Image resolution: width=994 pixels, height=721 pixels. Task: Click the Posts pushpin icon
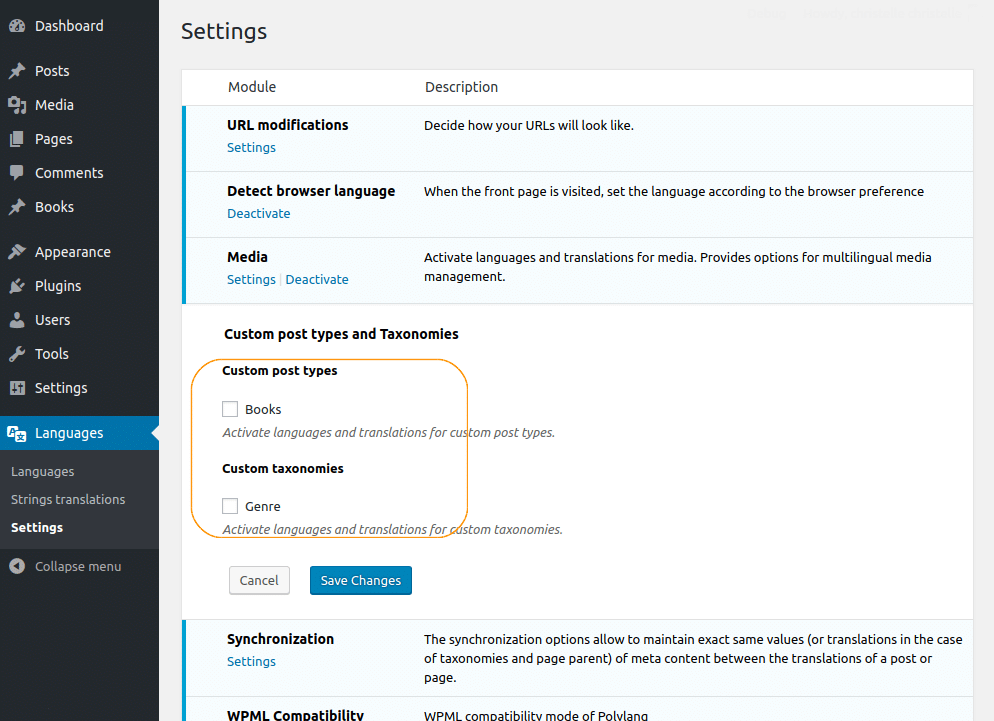tap(17, 71)
